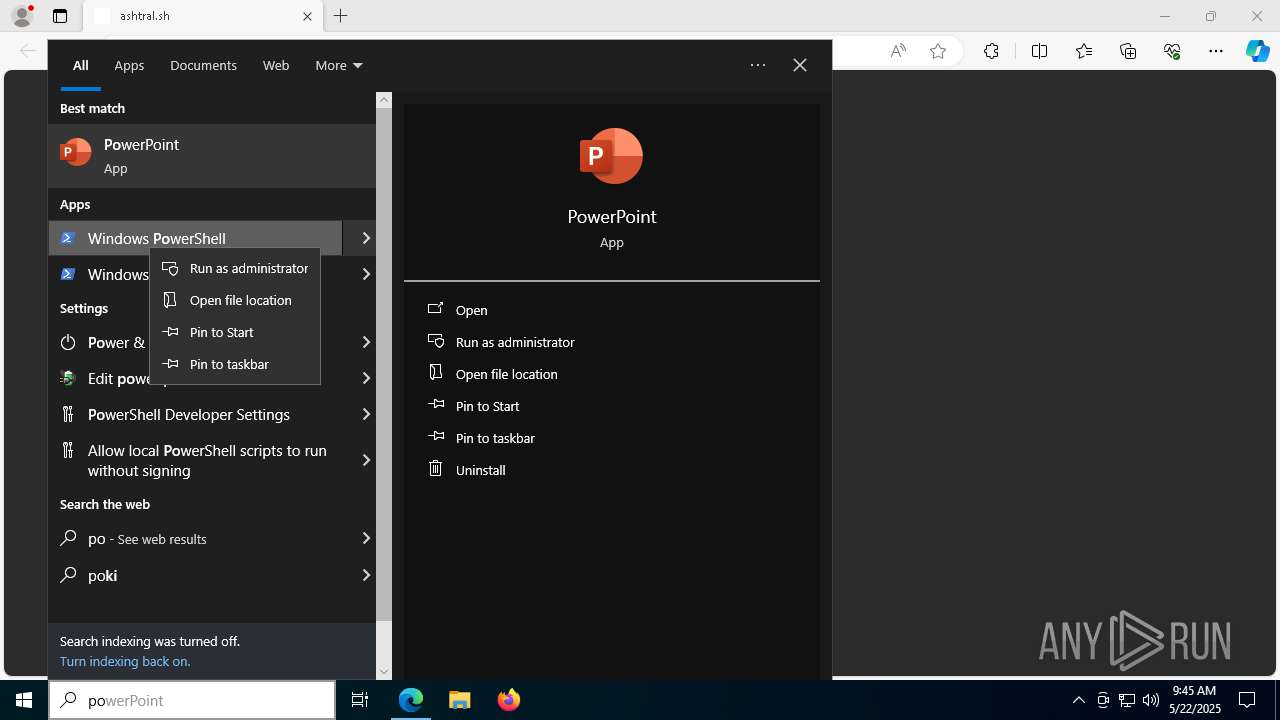The width and height of the screenshot is (1280, 720).
Task: Open Task View on taskbar
Action: point(360,700)
